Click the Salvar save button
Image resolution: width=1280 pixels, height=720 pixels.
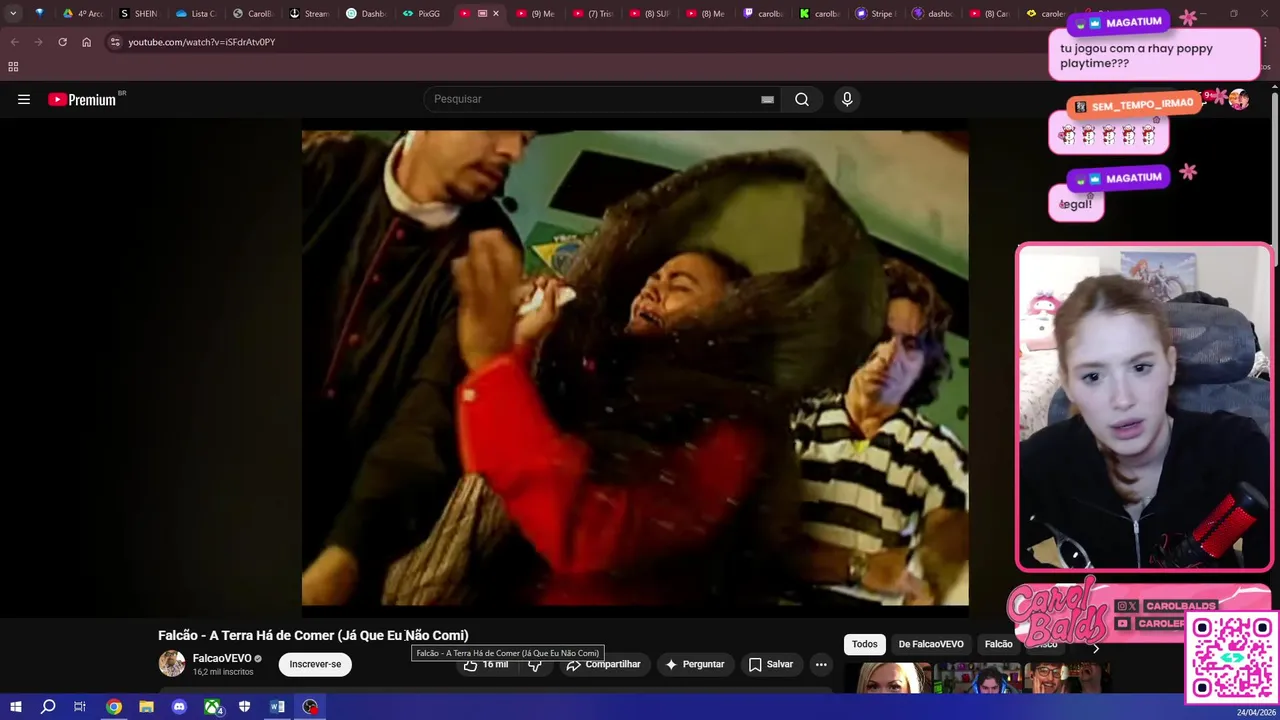771,664
